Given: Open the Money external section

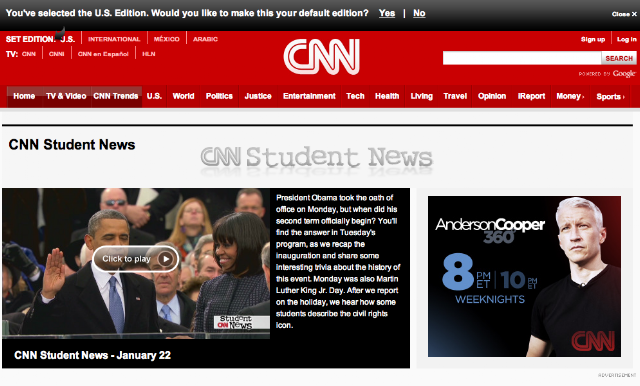Looking at the screenshot, I should click(x=570, y=96).
